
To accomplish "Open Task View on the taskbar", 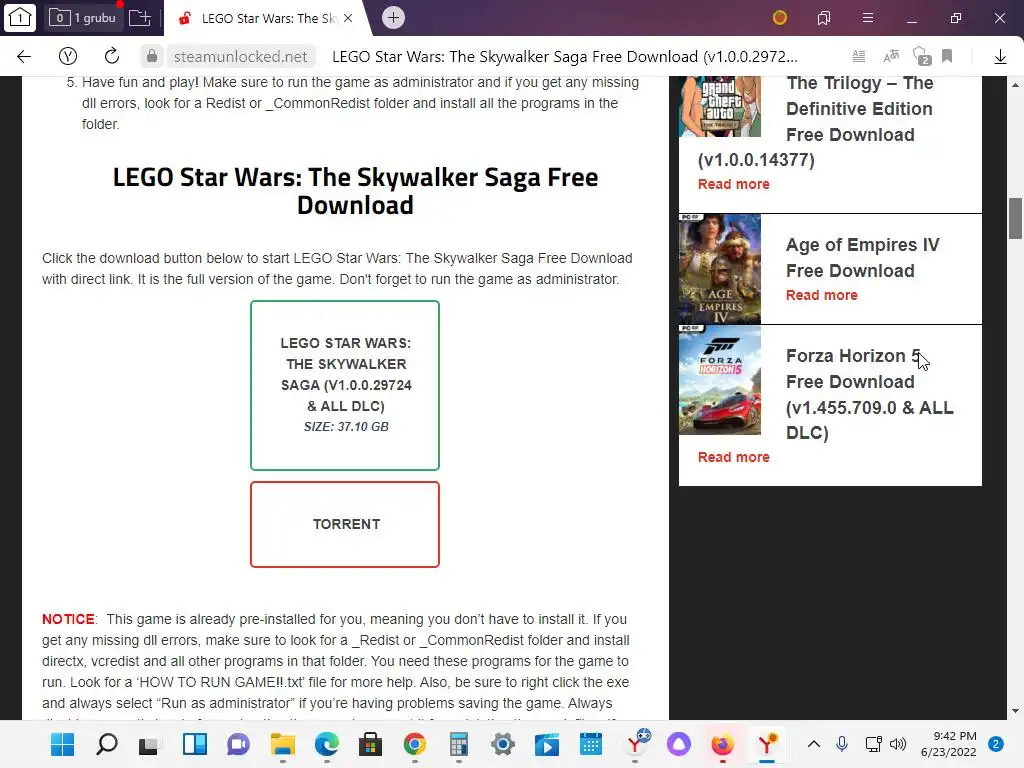I will (x=151, y=744).
